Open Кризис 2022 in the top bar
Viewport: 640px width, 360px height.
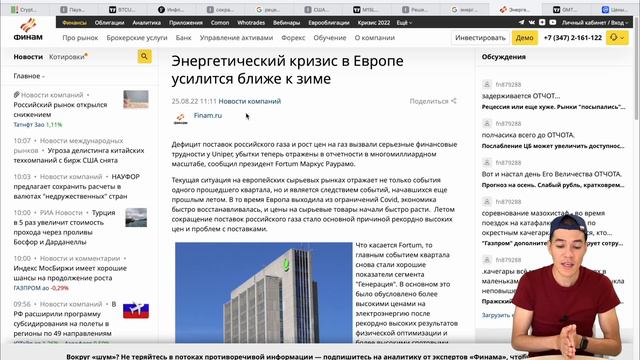tap(373, 22)
